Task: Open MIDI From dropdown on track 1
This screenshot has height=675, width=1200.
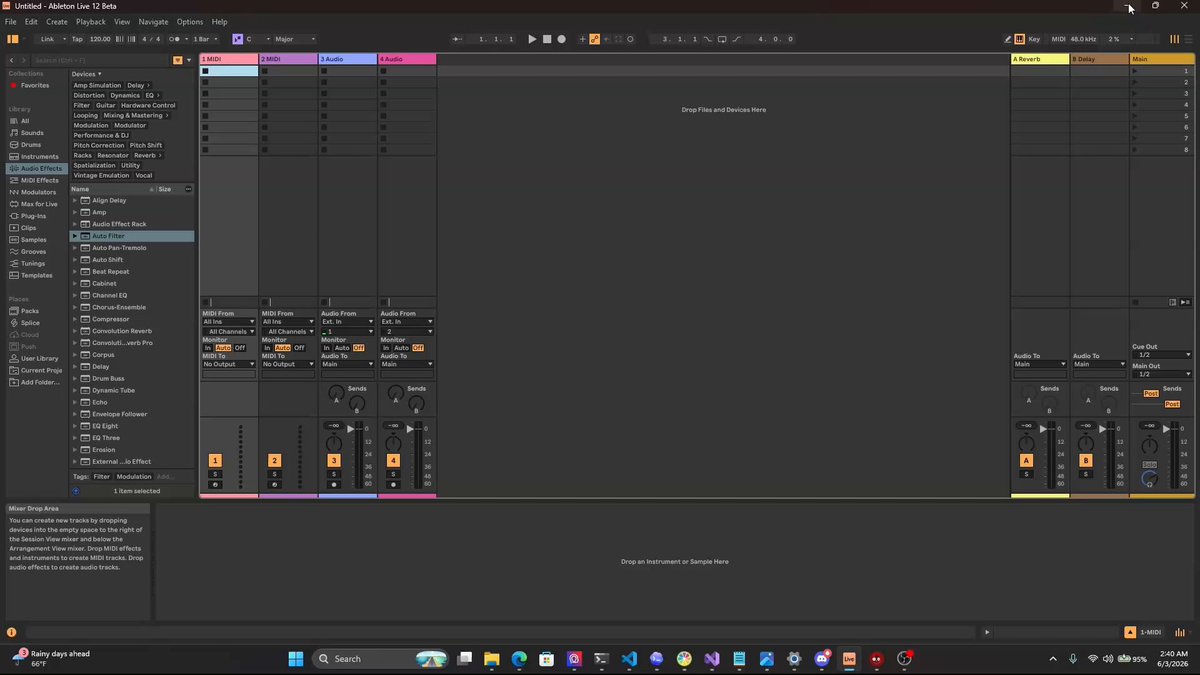Action: pos(229,322)
